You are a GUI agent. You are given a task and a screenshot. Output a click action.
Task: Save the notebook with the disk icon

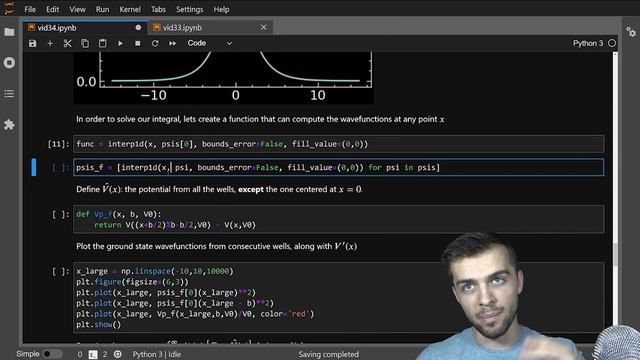click(33, 43)
